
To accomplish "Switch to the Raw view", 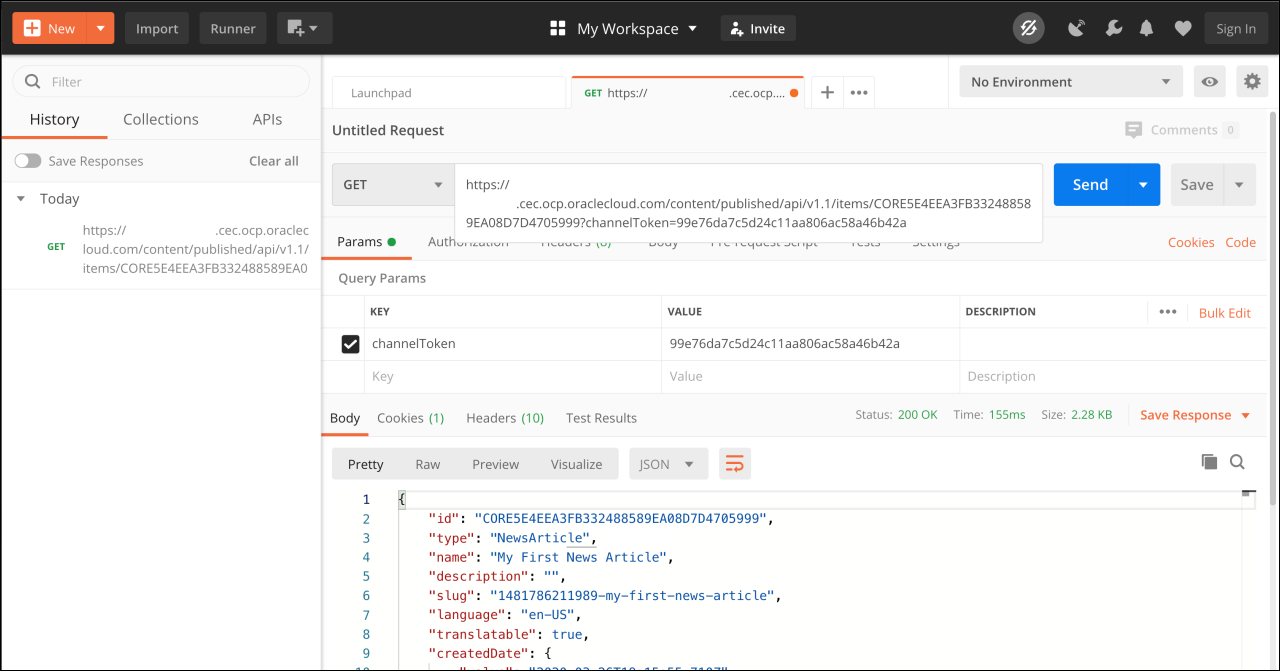I will [x=428, y=464].
